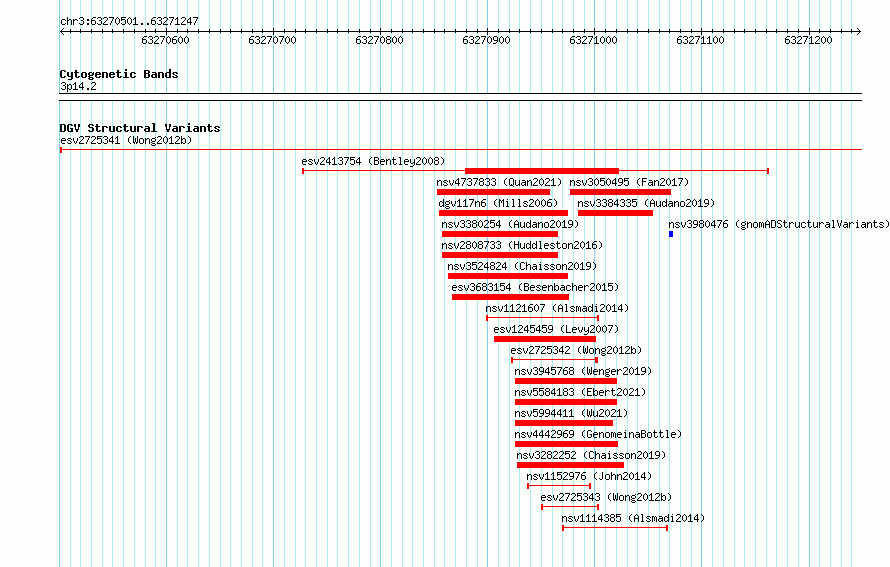
Task: Click the 63270600 ruler tick label
Action: [165, 40]
